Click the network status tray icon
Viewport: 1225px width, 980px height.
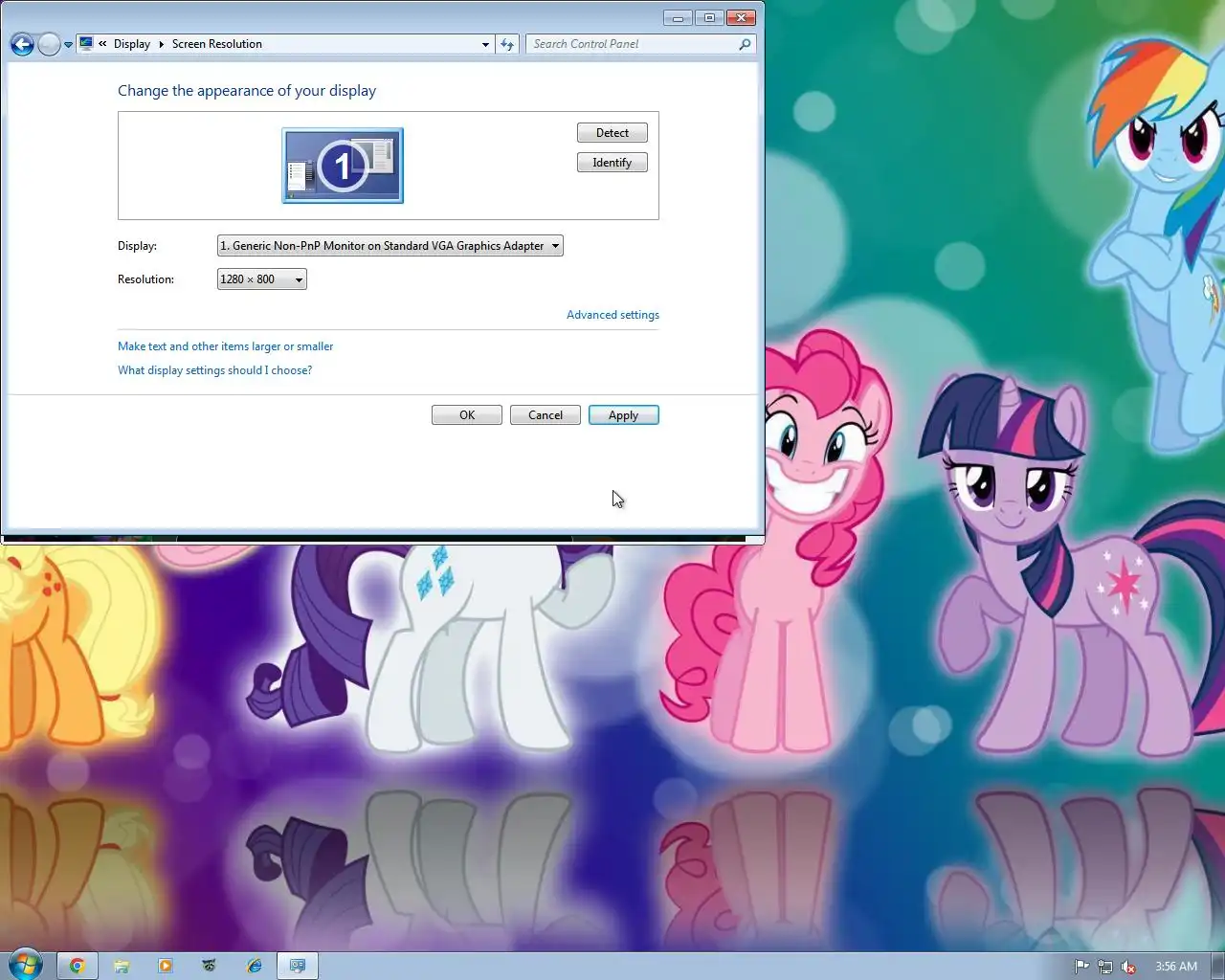point(1105,967)
